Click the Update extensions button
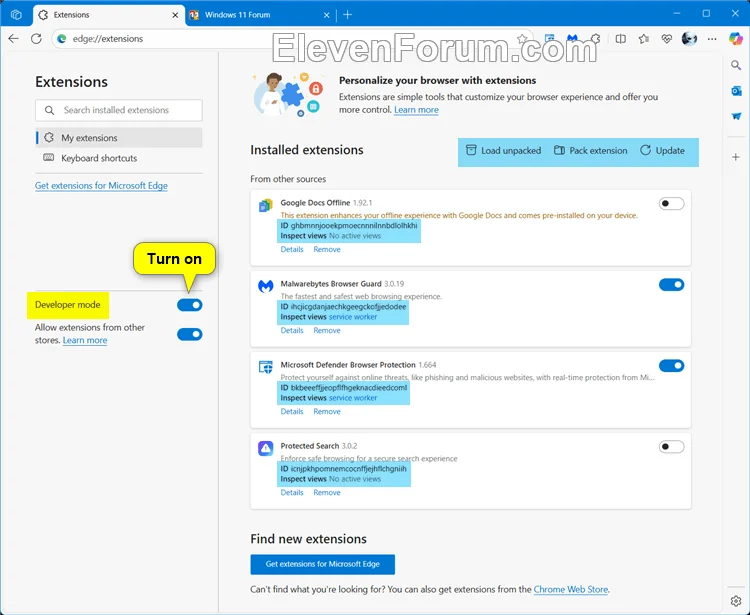Screen dimensions: 750x615 662,151
